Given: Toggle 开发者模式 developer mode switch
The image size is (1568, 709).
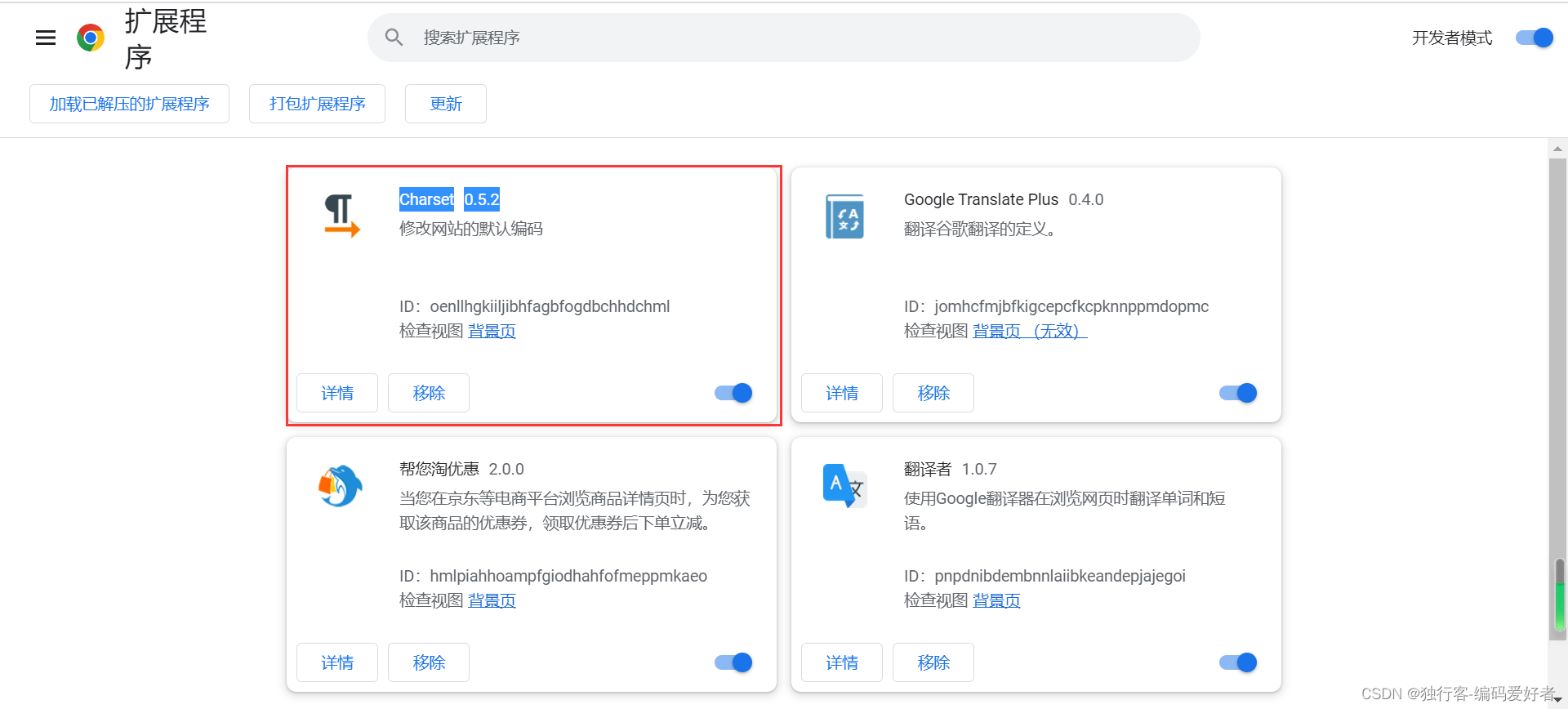Looking at the screenshot, I should (x=1534, y=38).
